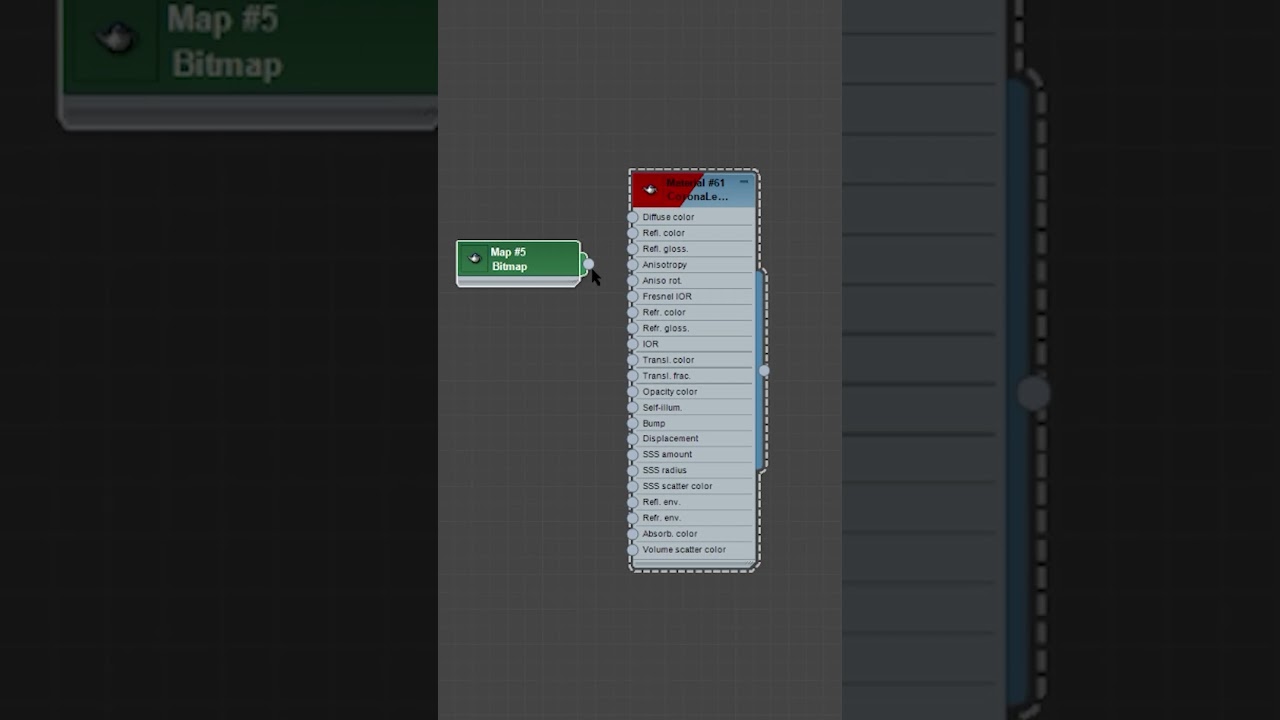Click the Refl. env. input socket
1280x720 pixels.
[632, 502]
